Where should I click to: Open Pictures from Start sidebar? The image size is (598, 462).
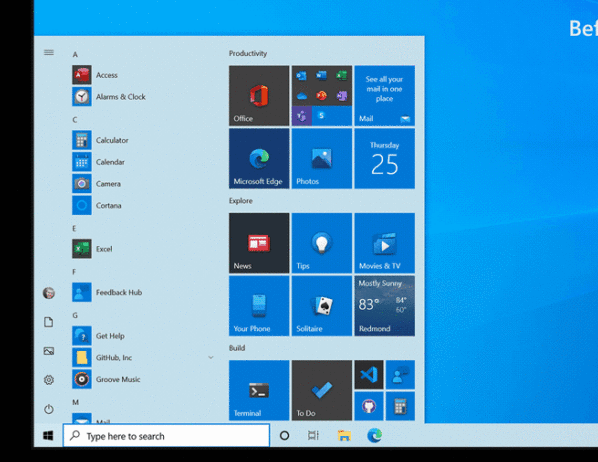48,351
